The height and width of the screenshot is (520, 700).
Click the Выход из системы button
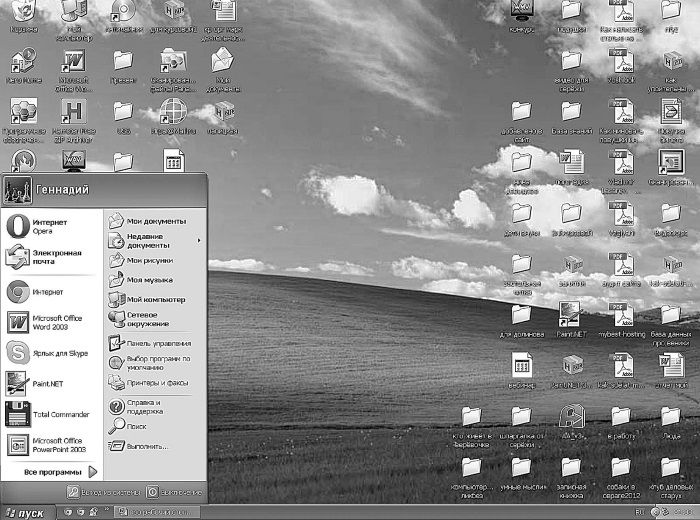(106, 492)
